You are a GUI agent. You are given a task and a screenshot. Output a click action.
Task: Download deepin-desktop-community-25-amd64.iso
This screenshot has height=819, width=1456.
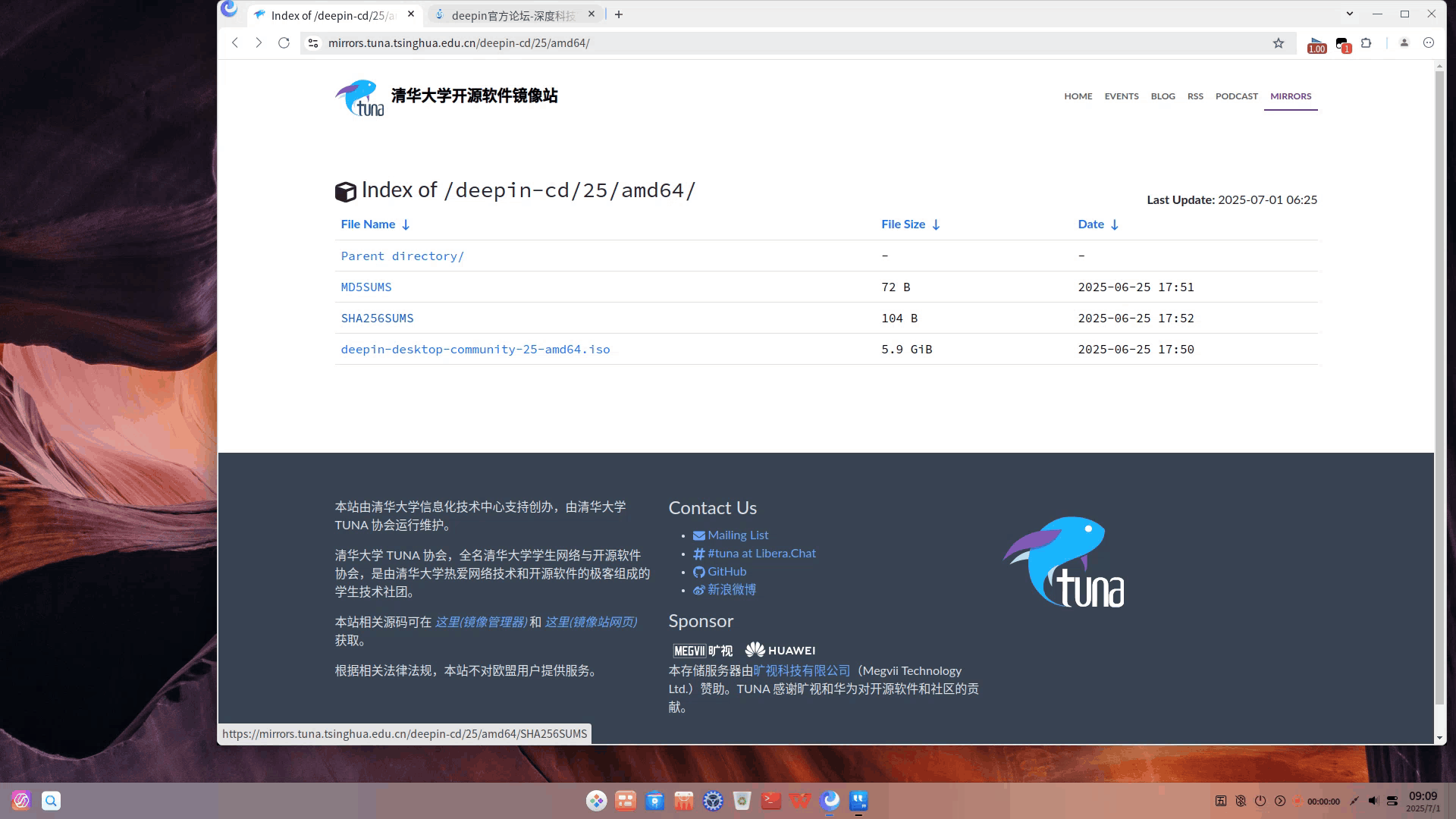click(475, 350)
